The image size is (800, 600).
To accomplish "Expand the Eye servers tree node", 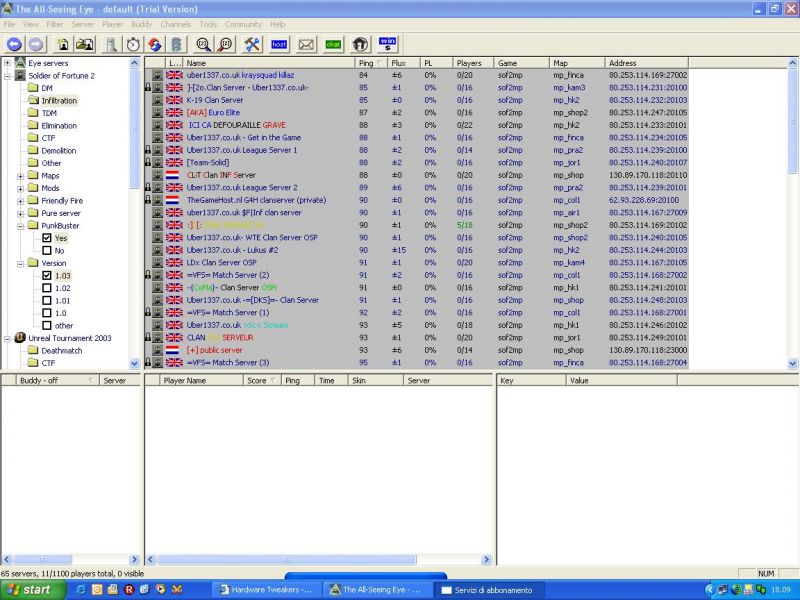I will coord(7,63).
